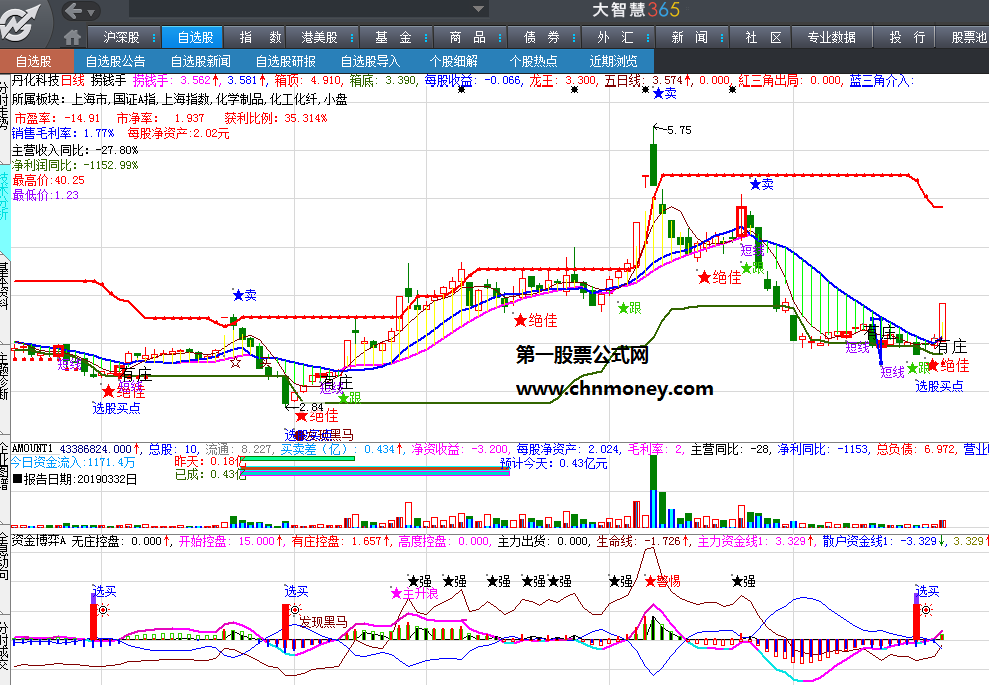Click the 发现黑马 label in lower panel
Viewport: 989px width, 685px height.
coord(323,622)
